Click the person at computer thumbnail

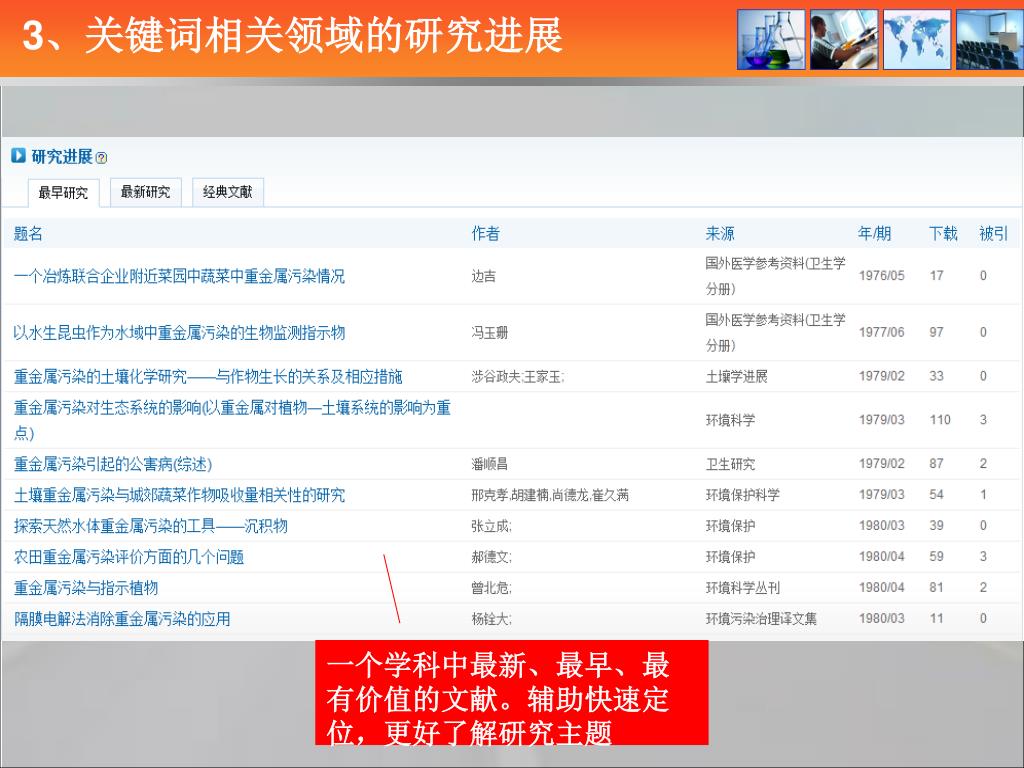coord(844,39)
